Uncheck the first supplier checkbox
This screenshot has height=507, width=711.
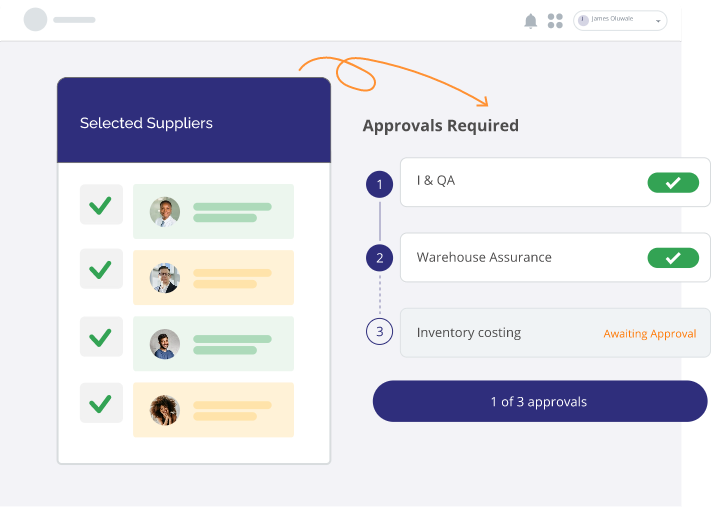[101, 205]
